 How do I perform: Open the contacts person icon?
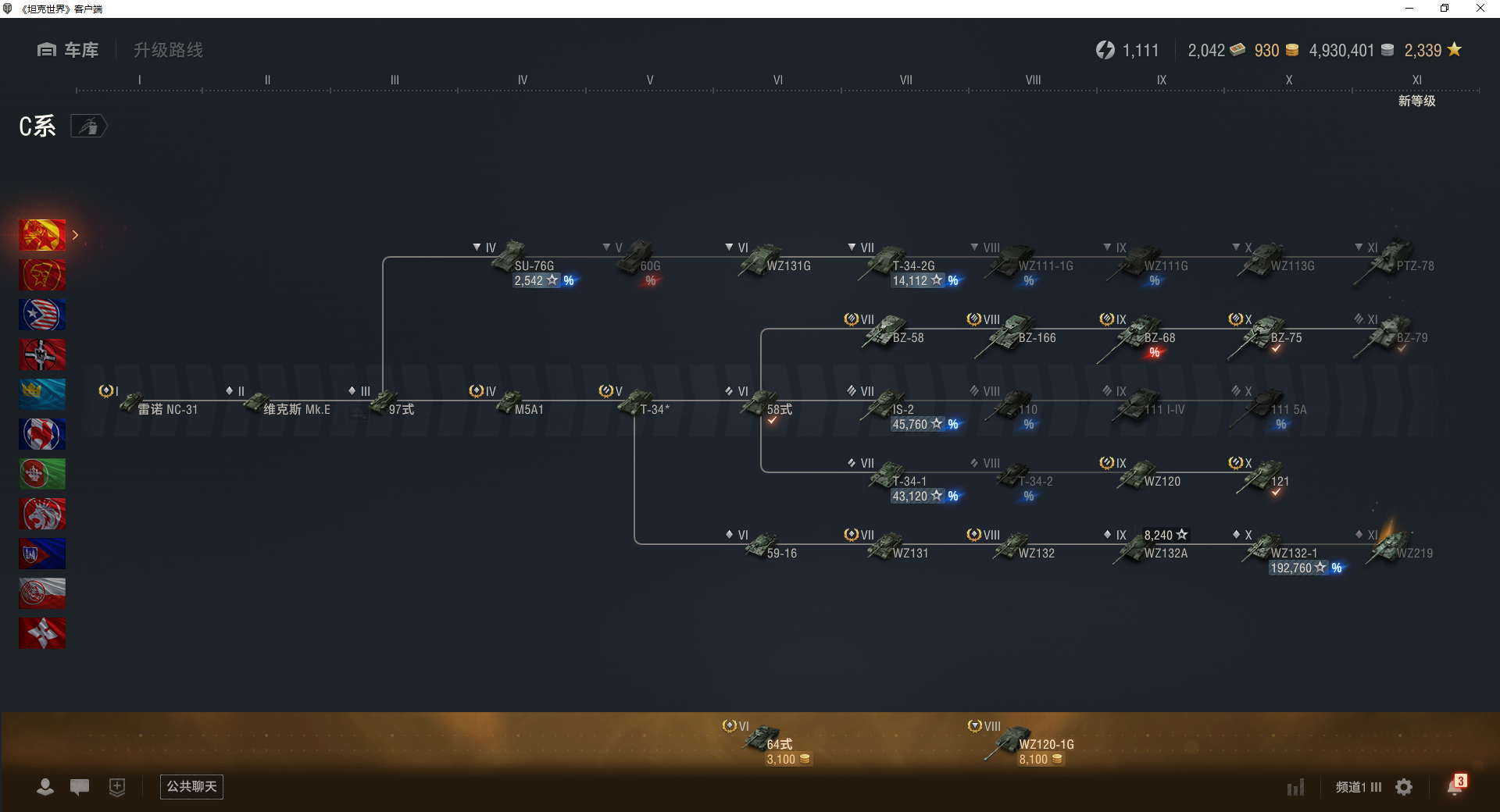pos(45,787)
